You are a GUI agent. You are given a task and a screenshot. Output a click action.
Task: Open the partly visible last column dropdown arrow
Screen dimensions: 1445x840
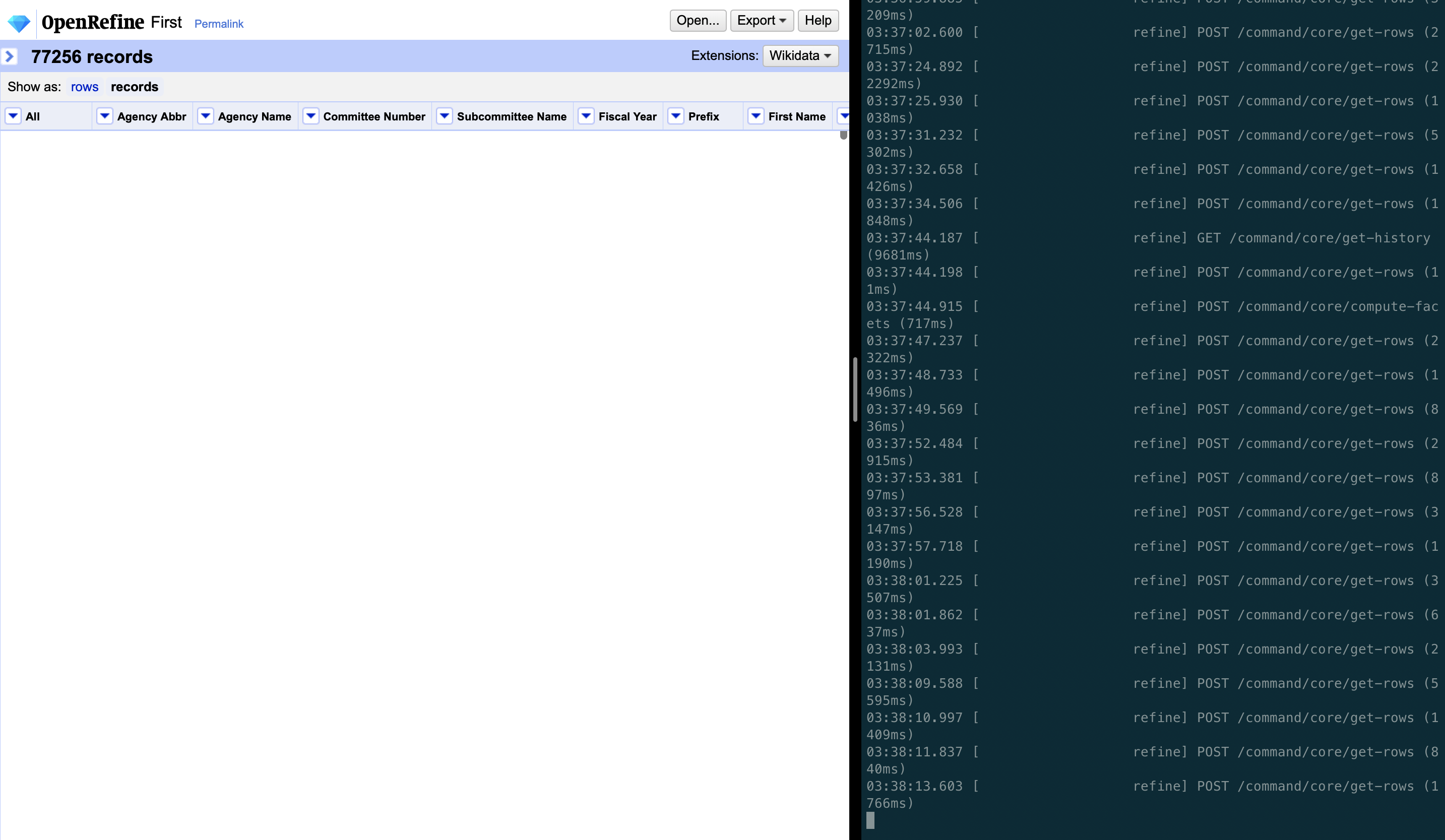[x=844, y=116]
